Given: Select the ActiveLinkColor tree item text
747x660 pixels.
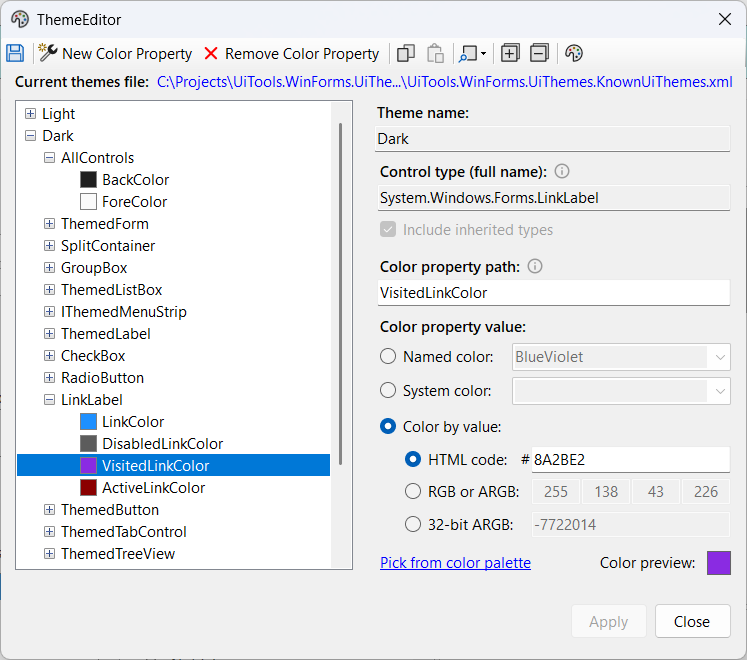Looking at the screenshot, I should click(153, 487).
